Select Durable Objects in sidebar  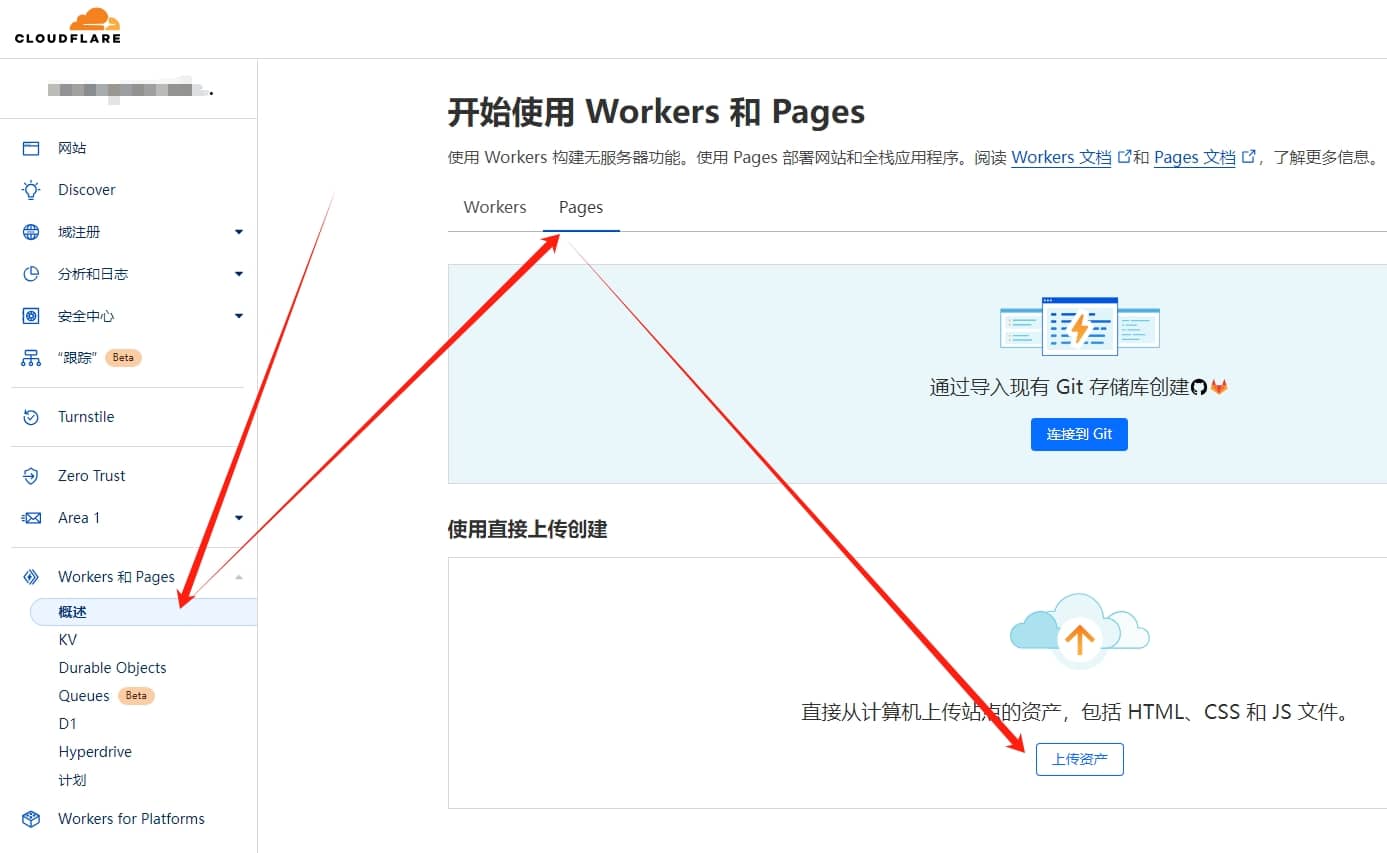pyautogui.click(x=112, y=668)
